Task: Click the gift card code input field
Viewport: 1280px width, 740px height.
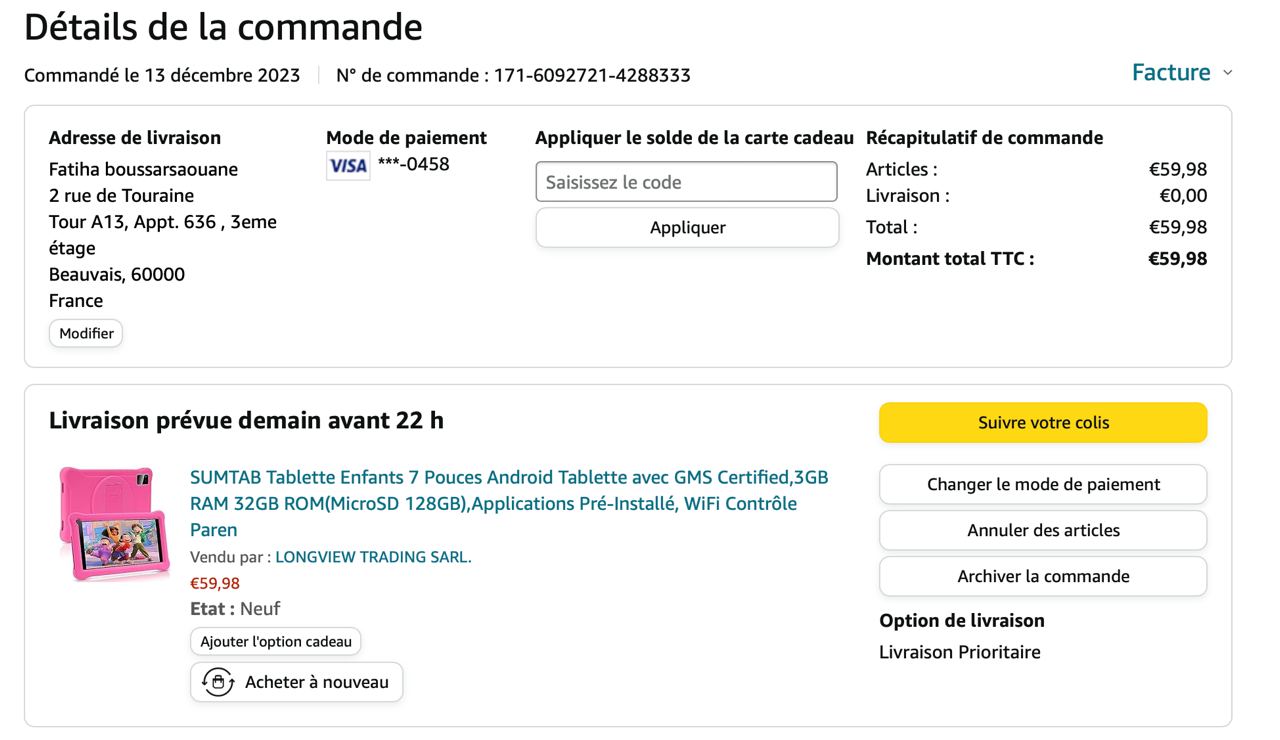Action: pos(686,182)
